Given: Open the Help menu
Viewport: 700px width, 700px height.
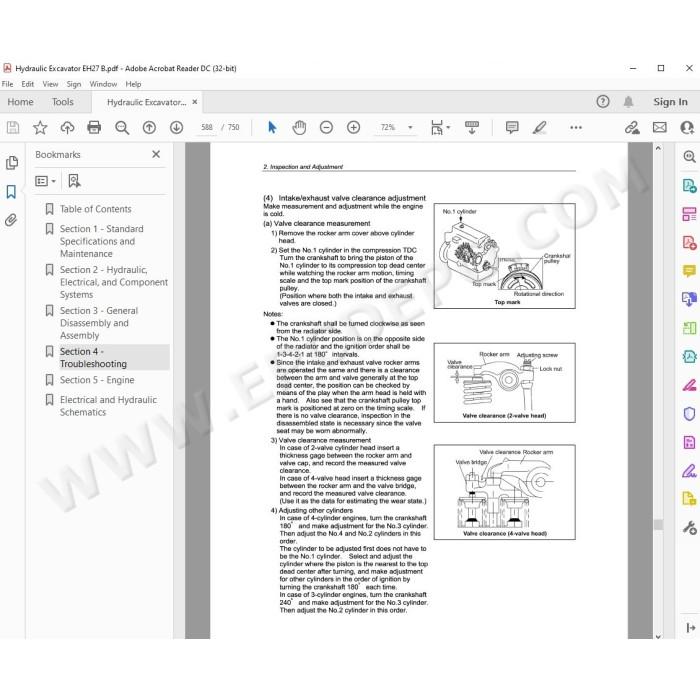Looking at the screenshot, I should (133, 84).
